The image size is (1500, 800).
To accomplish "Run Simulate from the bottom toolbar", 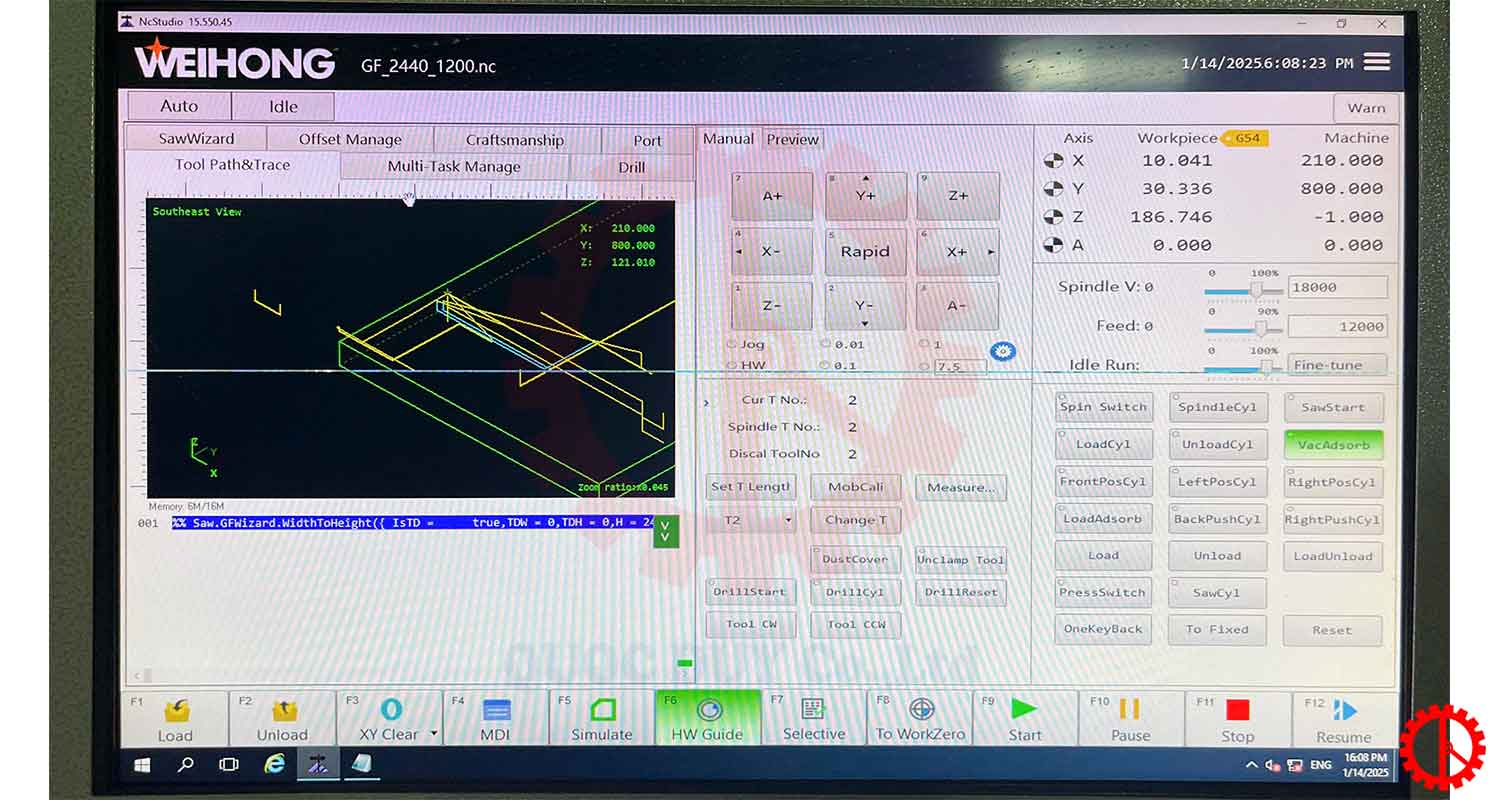I will click(x=602, y=711).
